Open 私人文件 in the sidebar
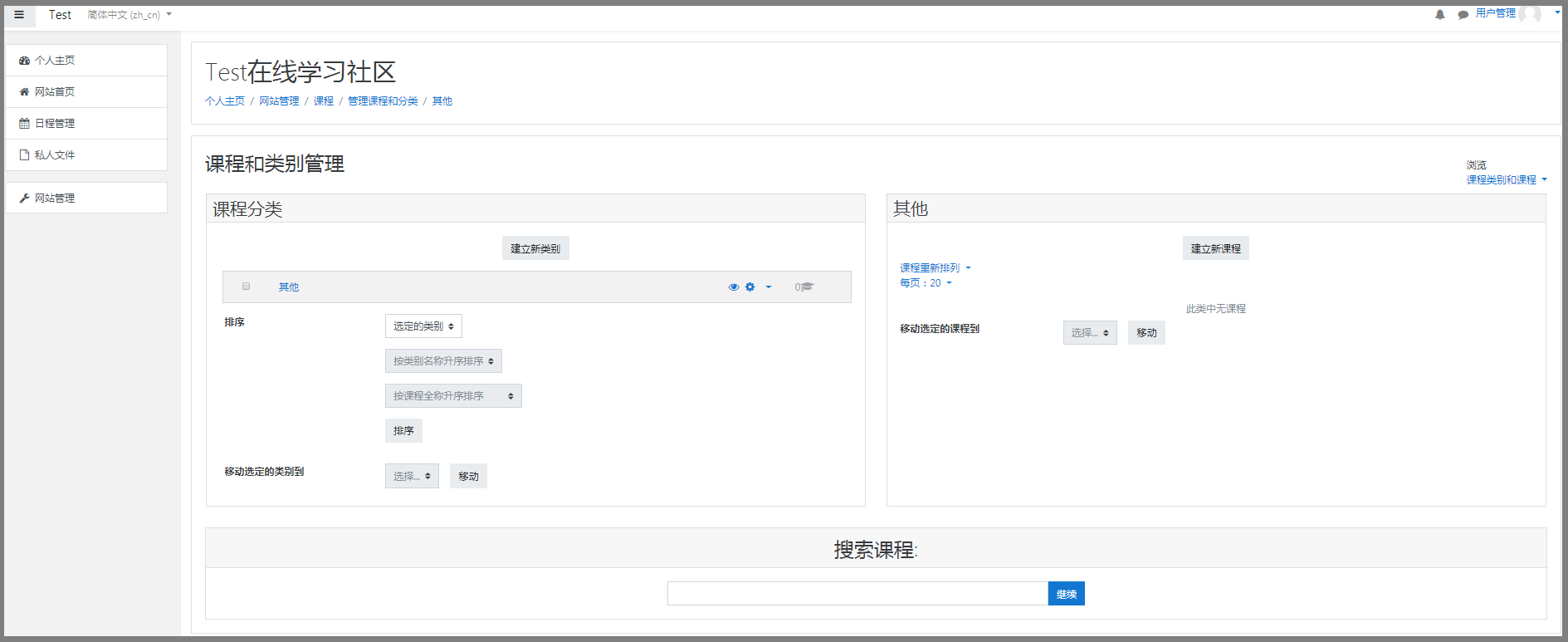Screen dimensions: 1568x642 [x=86, y=155]
